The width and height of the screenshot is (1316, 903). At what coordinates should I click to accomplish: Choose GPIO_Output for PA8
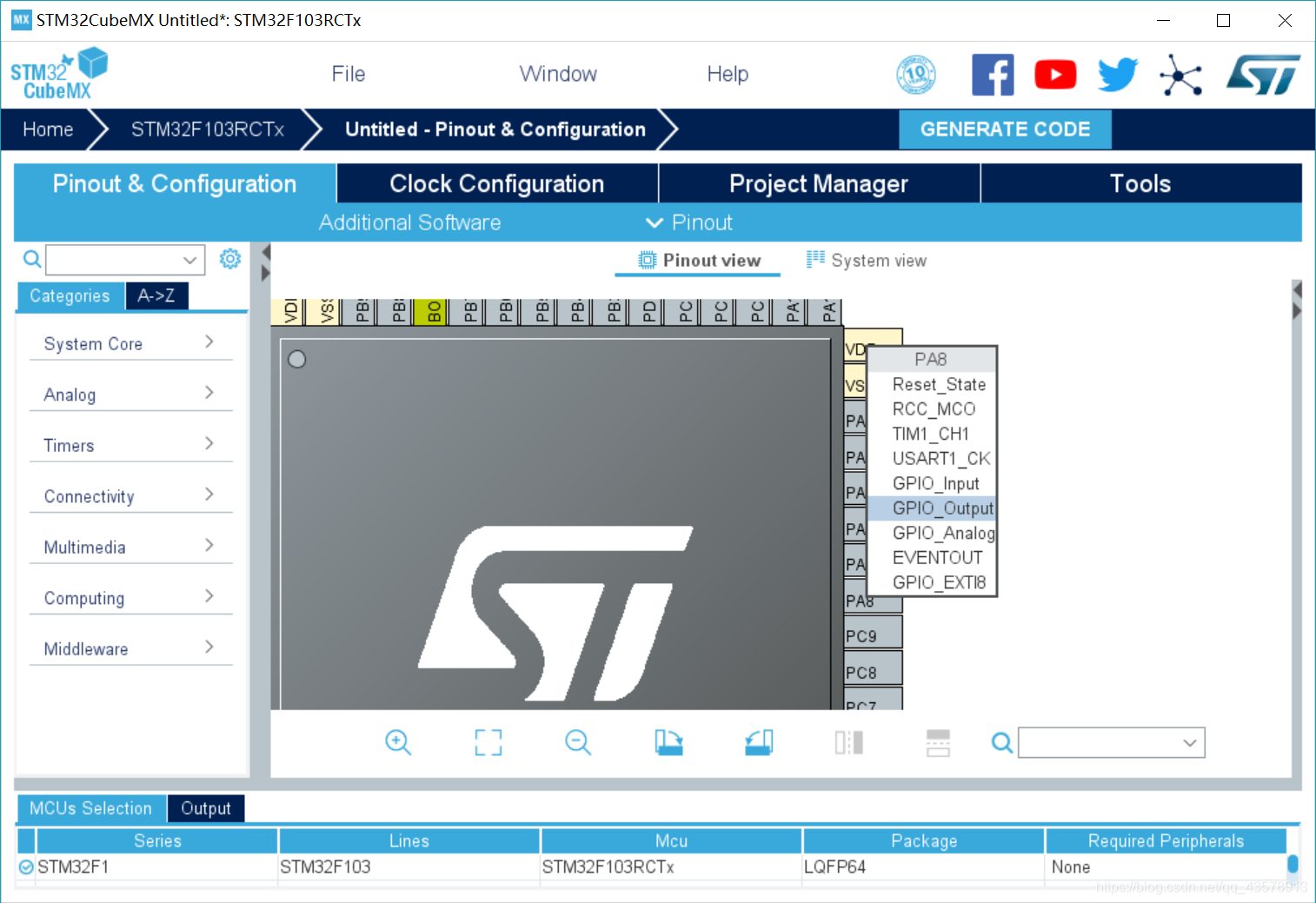pos(932,508)
